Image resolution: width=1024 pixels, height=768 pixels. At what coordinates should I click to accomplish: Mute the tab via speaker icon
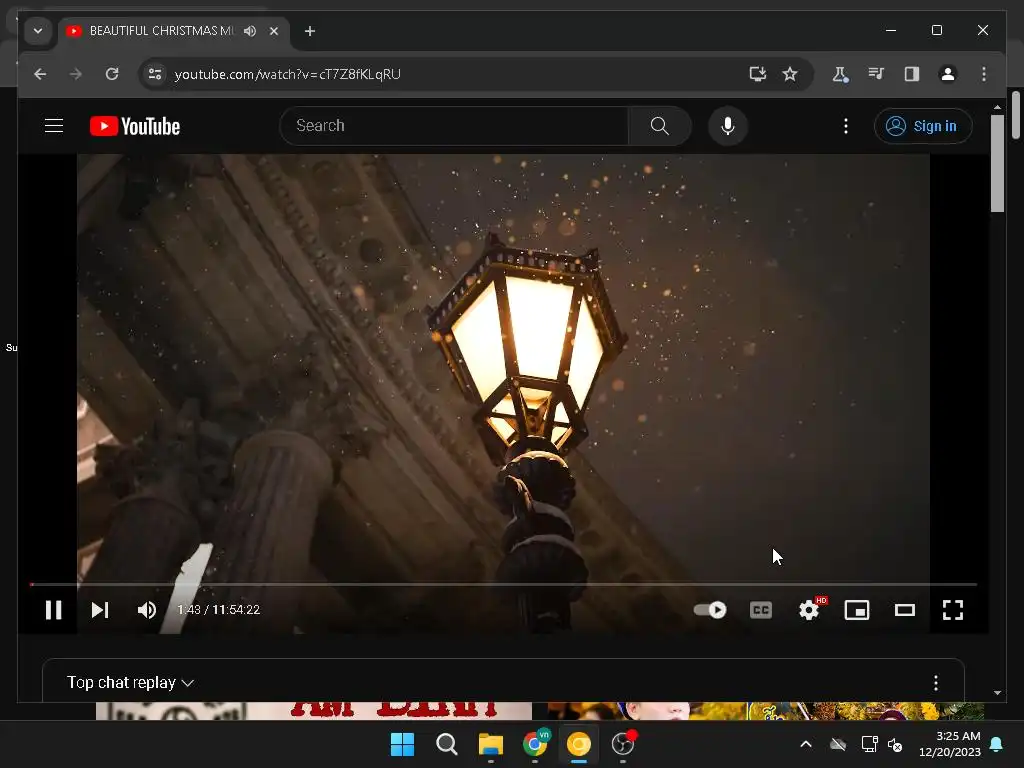pyautogui.click(x=250, y=31)
